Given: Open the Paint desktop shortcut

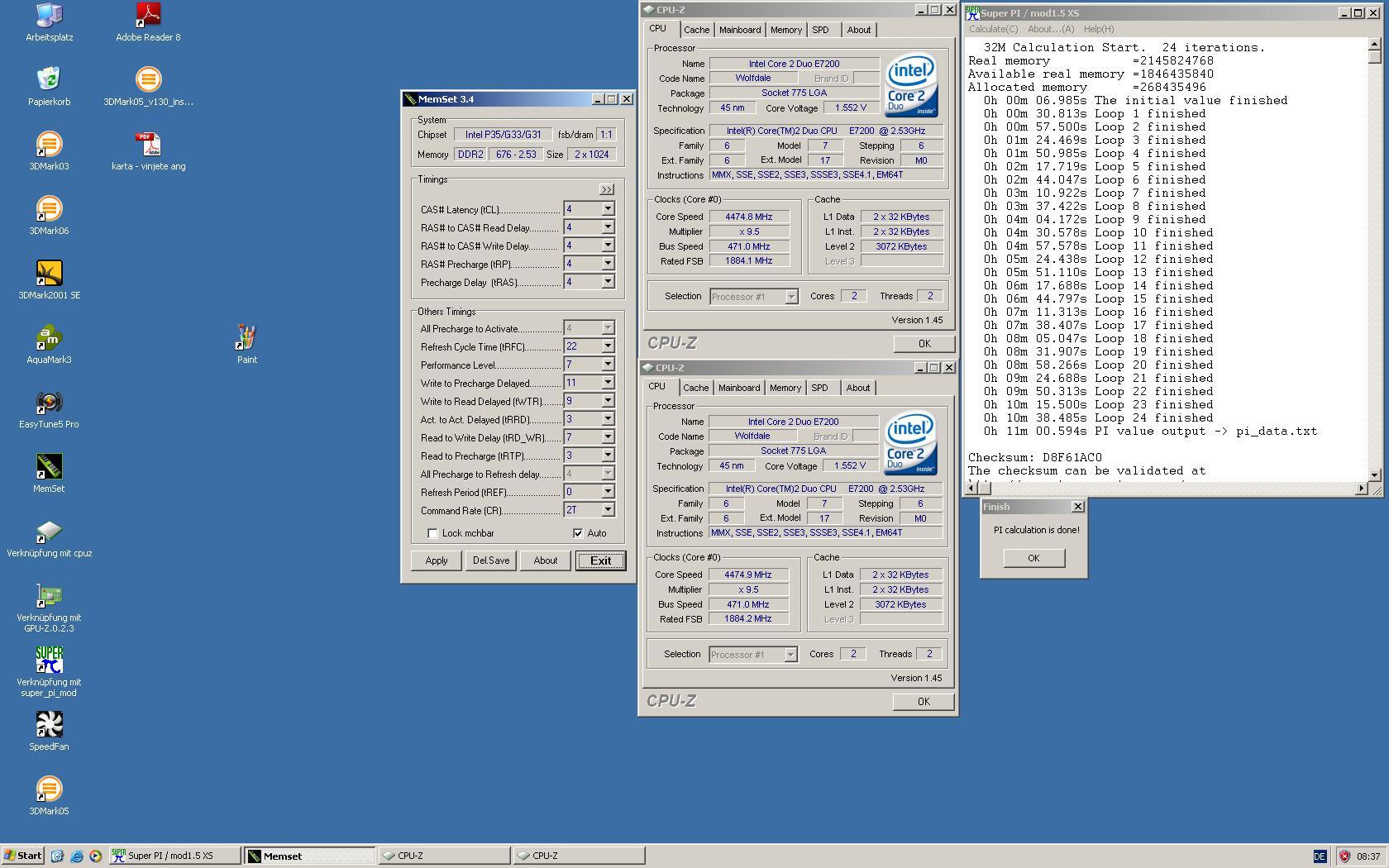Looking at the screenshot, I should pos(246,338).
